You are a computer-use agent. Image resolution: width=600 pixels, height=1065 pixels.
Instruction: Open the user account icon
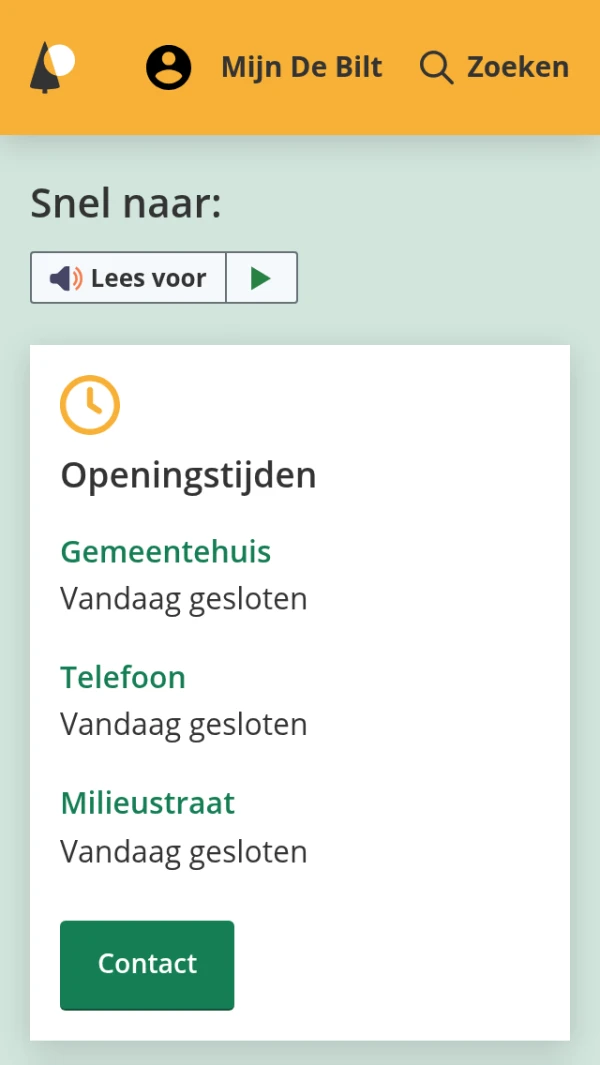(167, 66)
